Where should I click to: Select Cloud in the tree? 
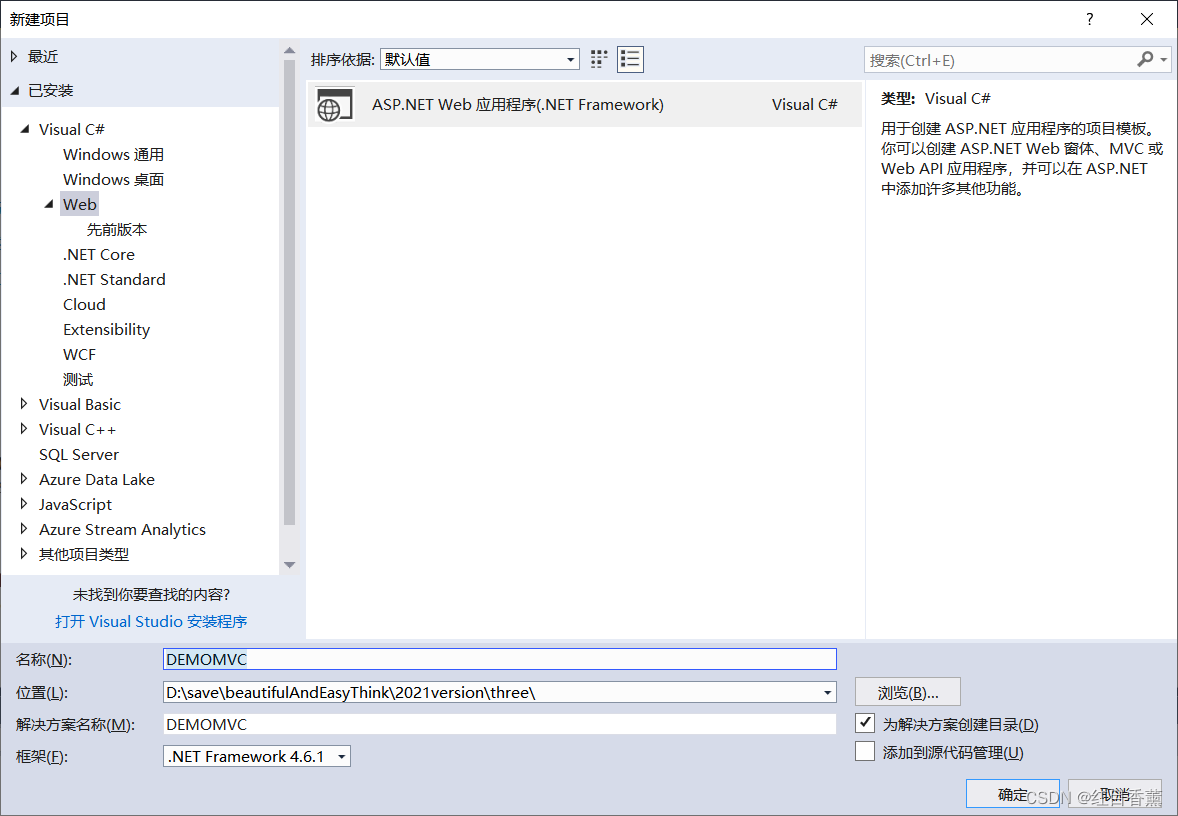click(84, 304)
